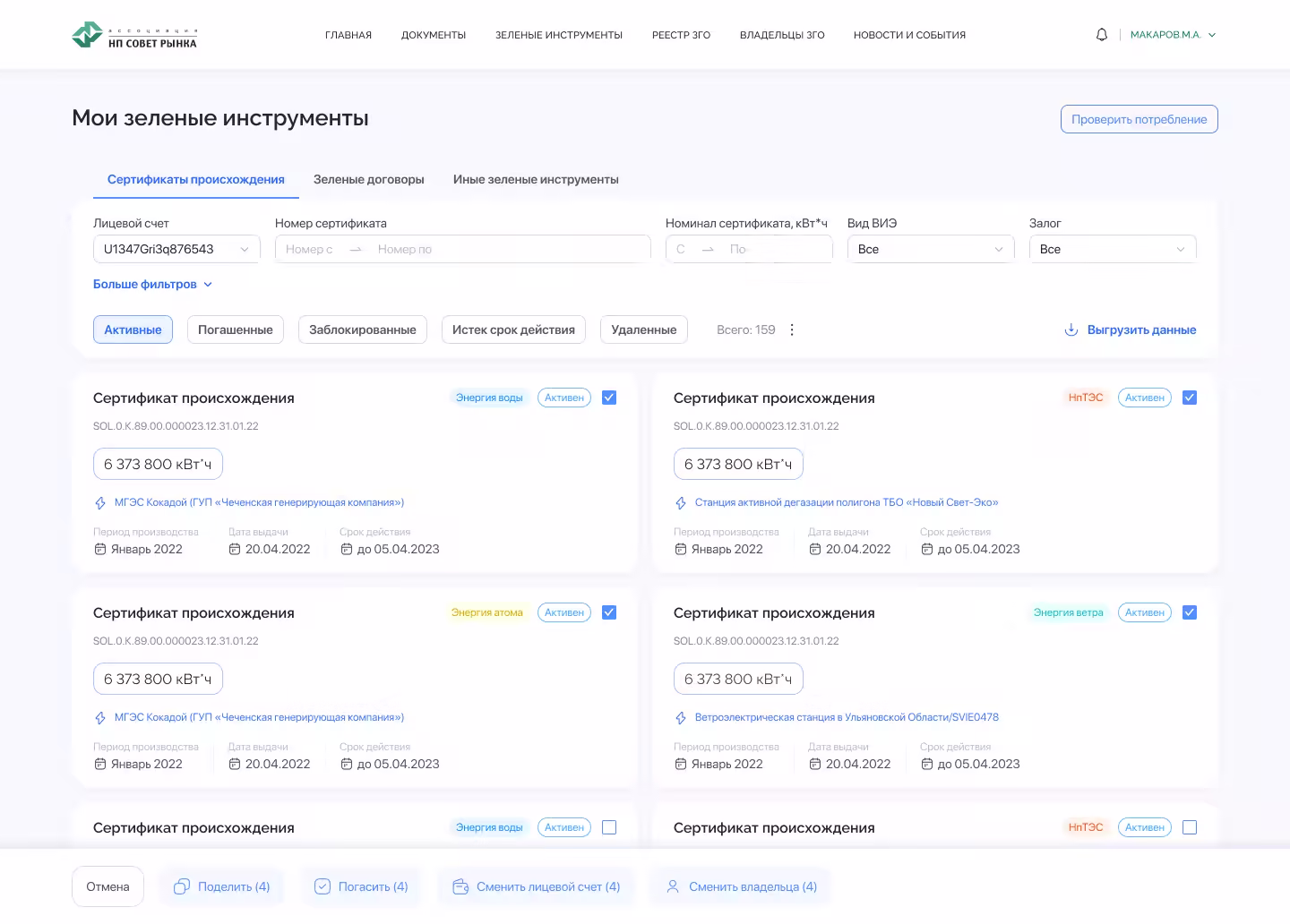Click the Проверить потребление button
This screenshot has width=1290, height=924.
pyautogui.click(x=1139, y=119)
